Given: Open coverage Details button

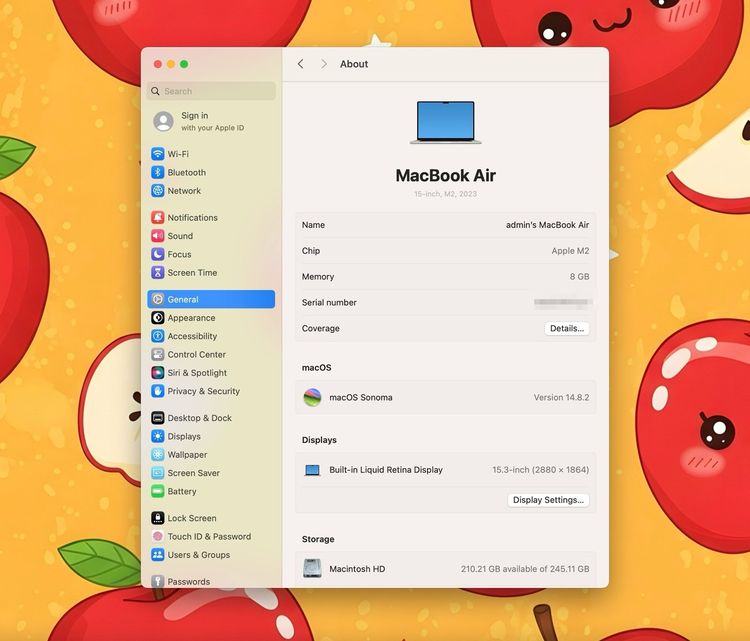Looking at the screenshot, I should click(567, 328).
